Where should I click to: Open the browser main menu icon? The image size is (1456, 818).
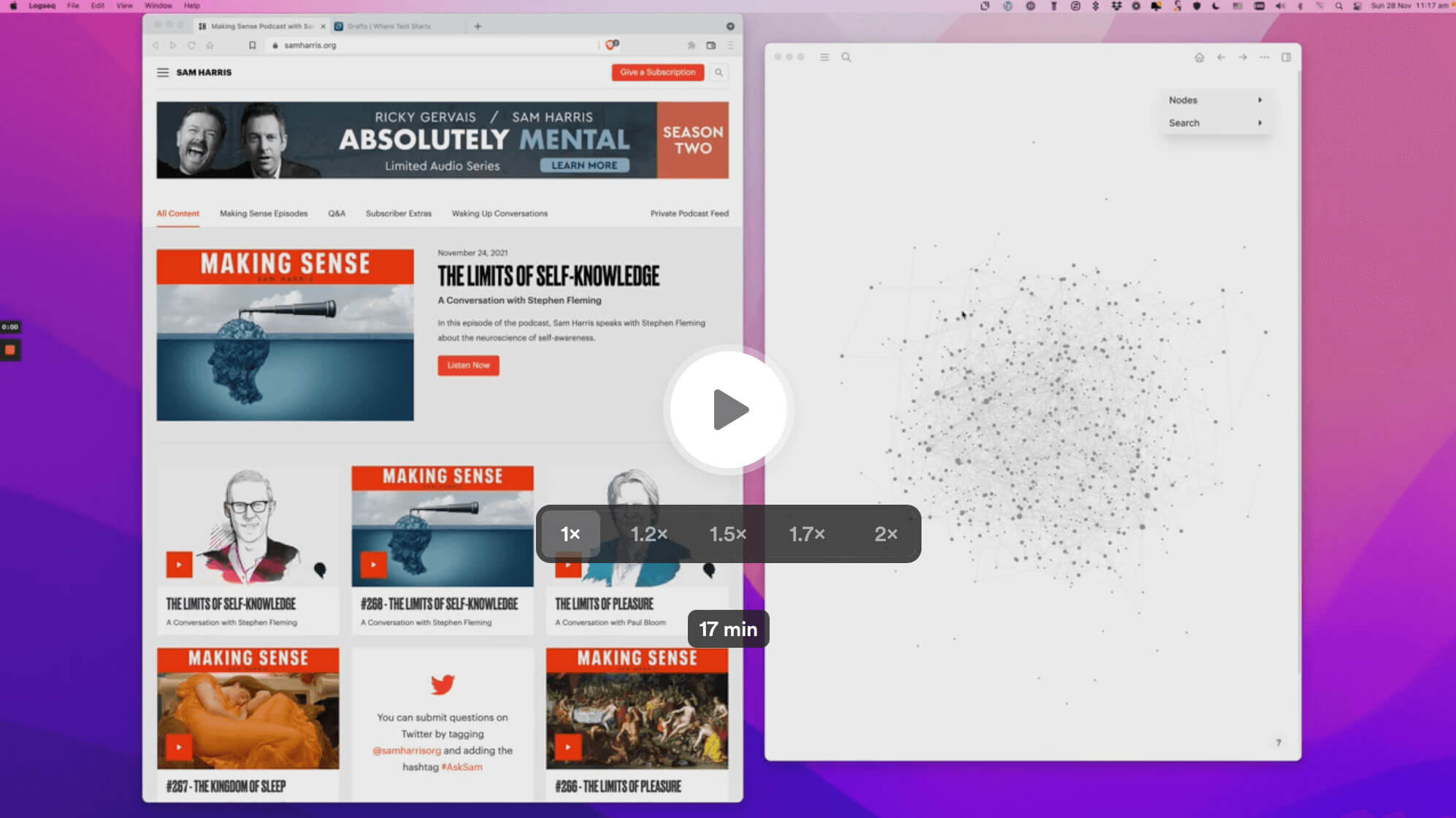point(730,45)
